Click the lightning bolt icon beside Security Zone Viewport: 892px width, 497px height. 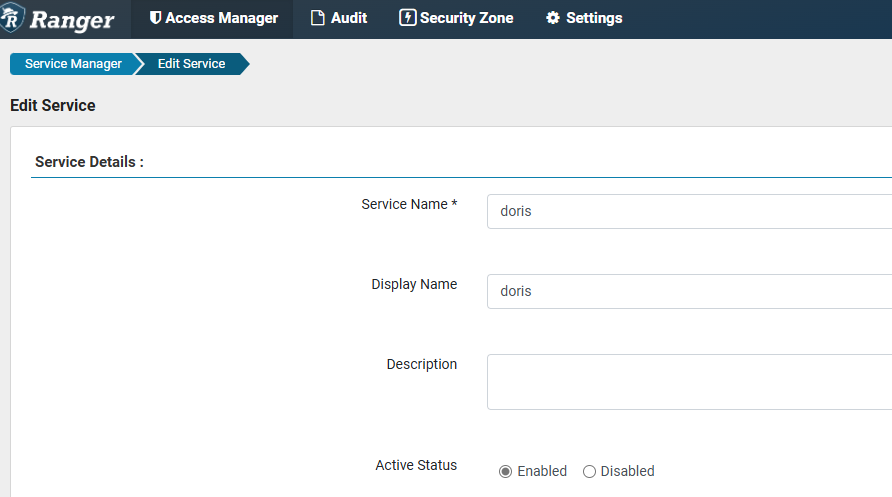click(407, 18)
